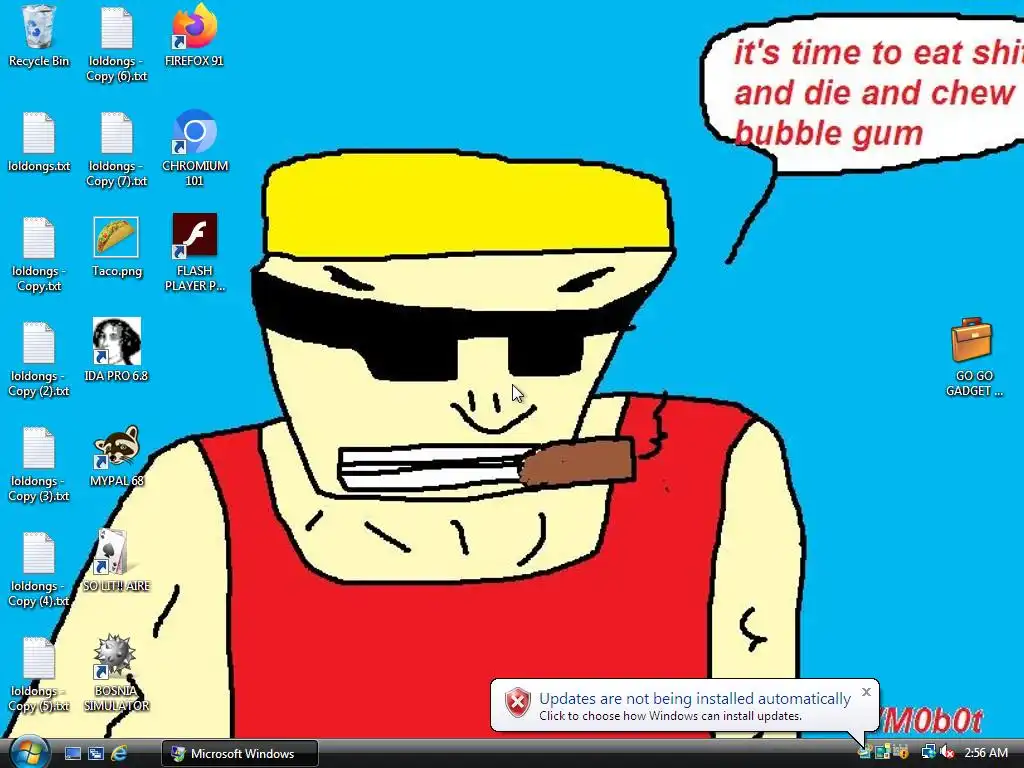This screenshot has height=768, width=1024.
Task: Open the Windows Start orb
Action: [28, 752]
